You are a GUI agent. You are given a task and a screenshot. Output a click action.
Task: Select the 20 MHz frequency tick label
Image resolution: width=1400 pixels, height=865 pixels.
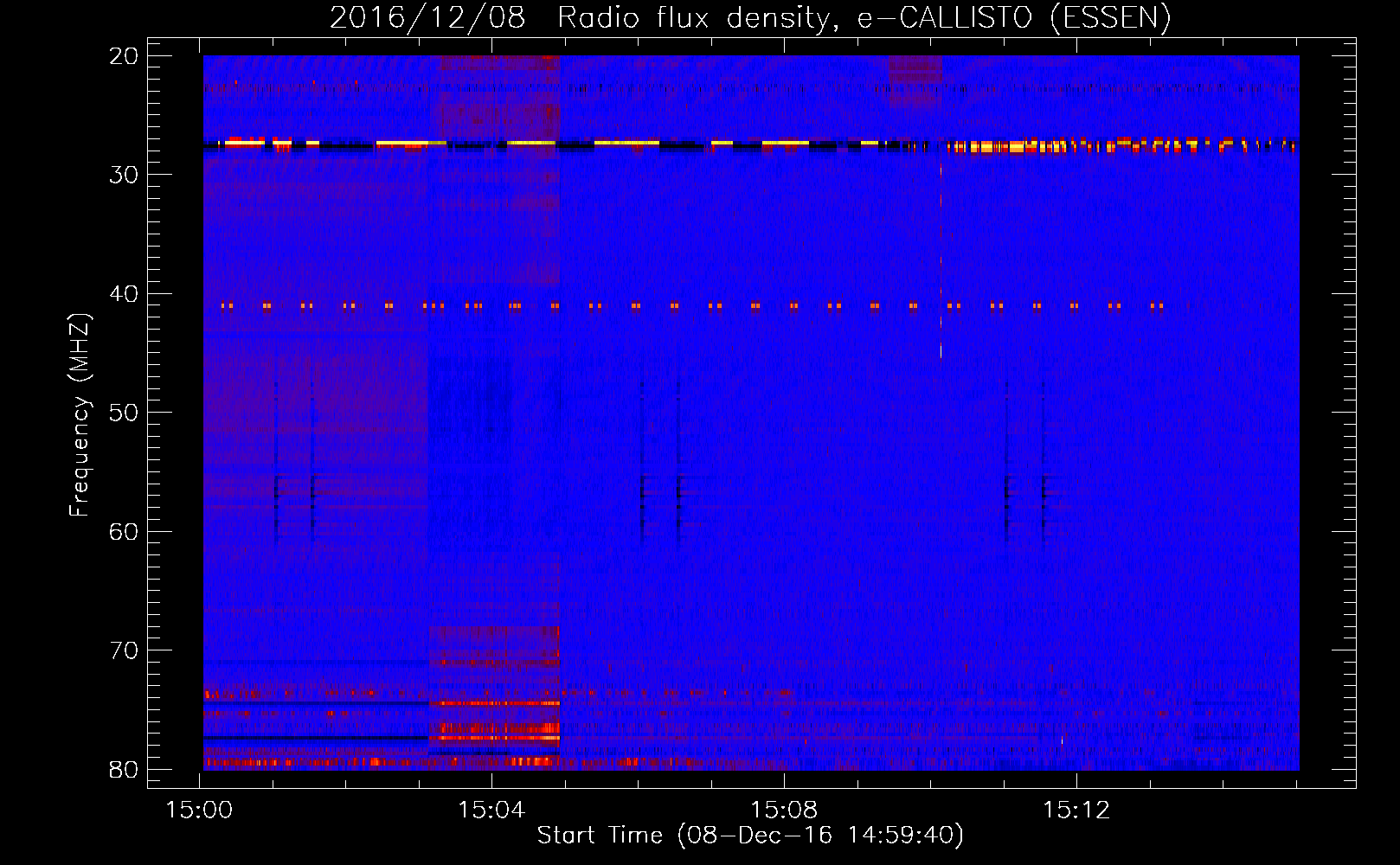(125, 56)
